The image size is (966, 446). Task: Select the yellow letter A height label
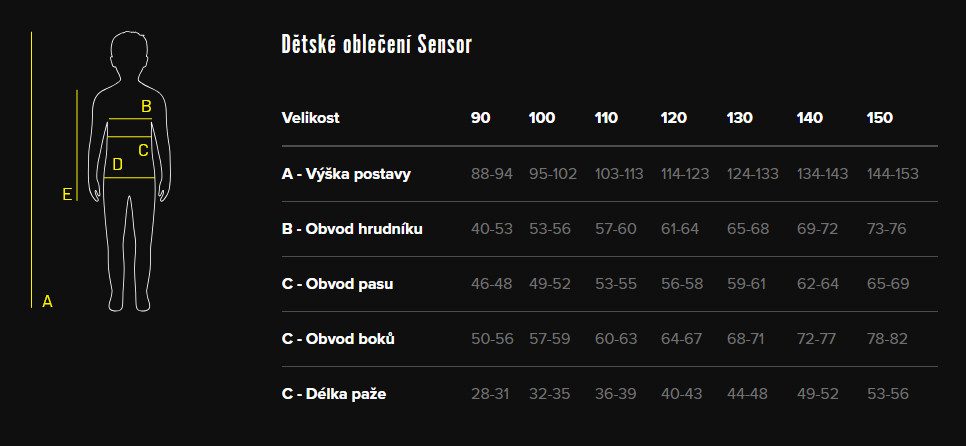click(x=47, y=302)
